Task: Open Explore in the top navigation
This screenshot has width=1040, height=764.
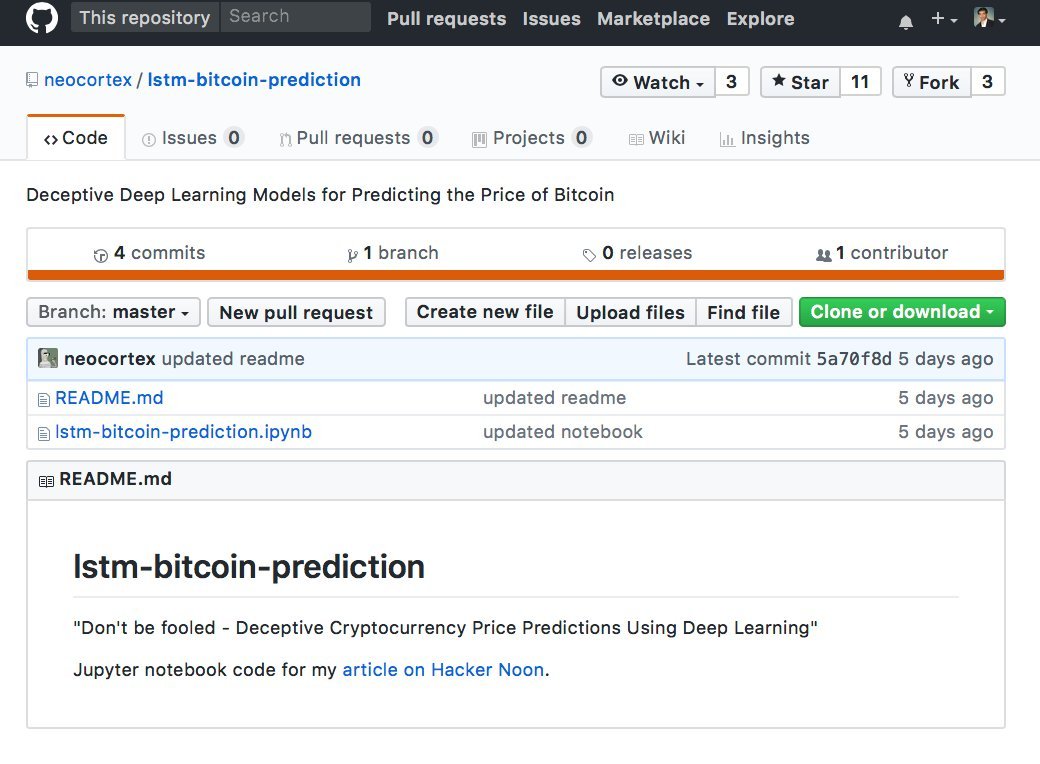Action: tap(760, 19)
